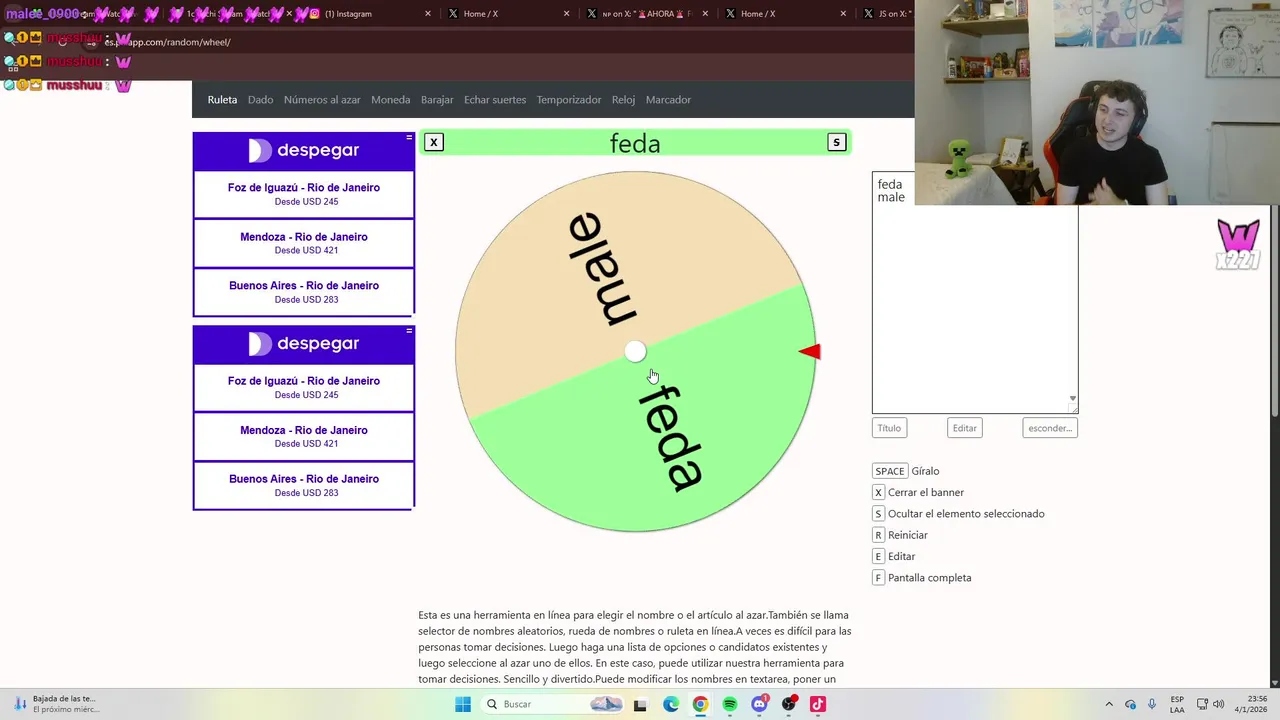Click the Título button under the names box
The image size is (1280, 720).
click(x=889, y=428)
